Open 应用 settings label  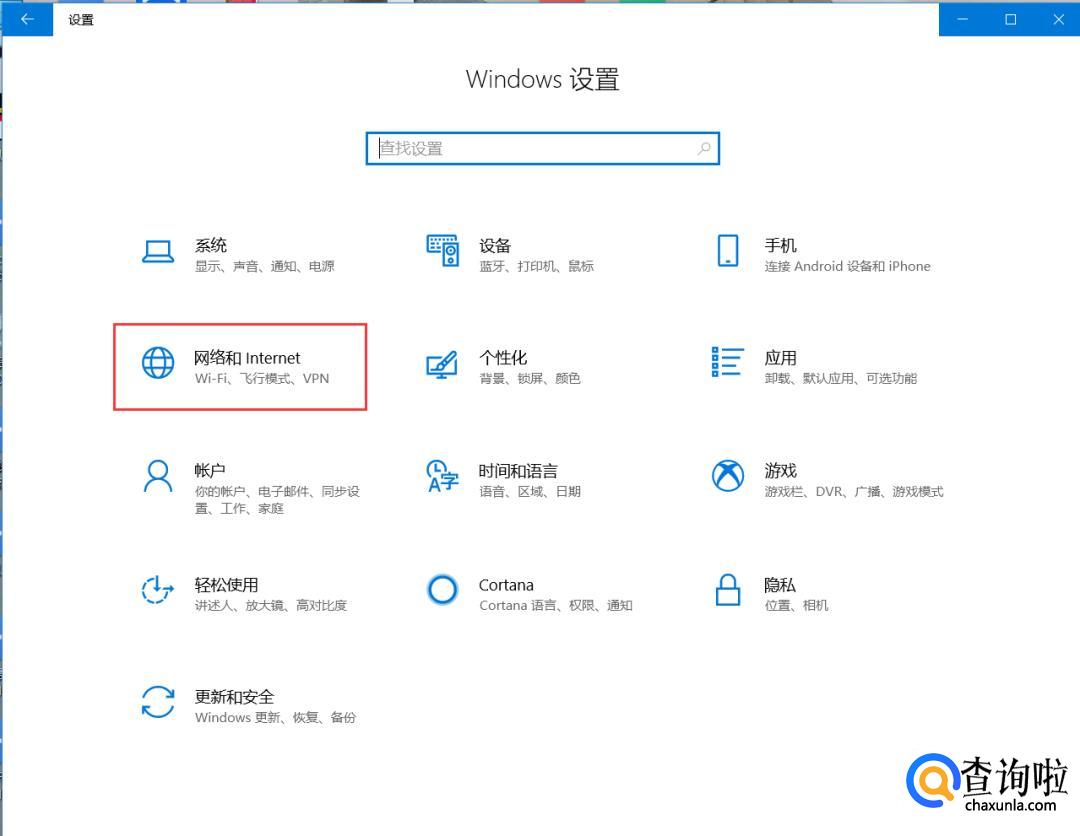click(x=780, y=357)
